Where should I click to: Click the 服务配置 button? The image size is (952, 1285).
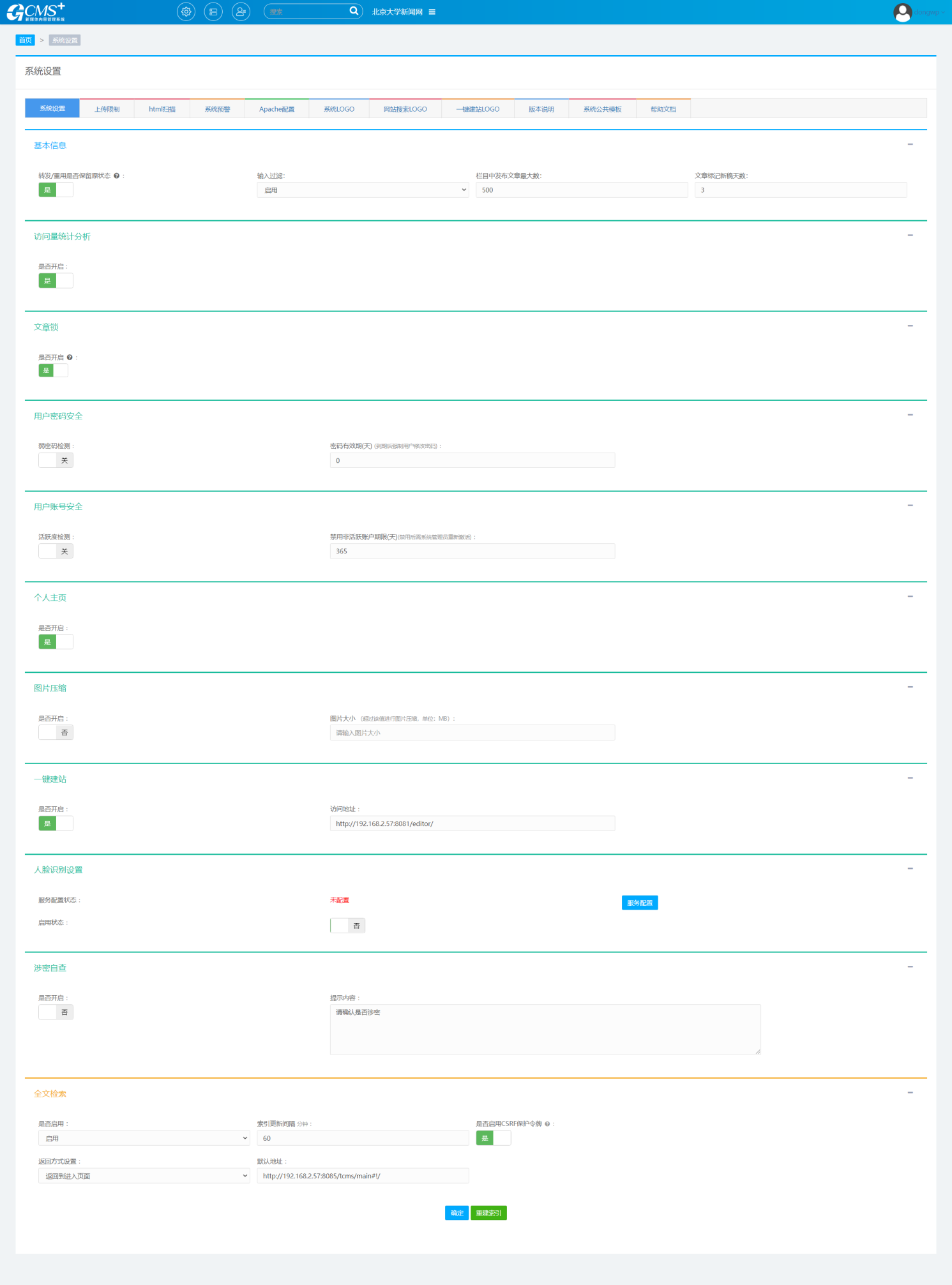639,903
